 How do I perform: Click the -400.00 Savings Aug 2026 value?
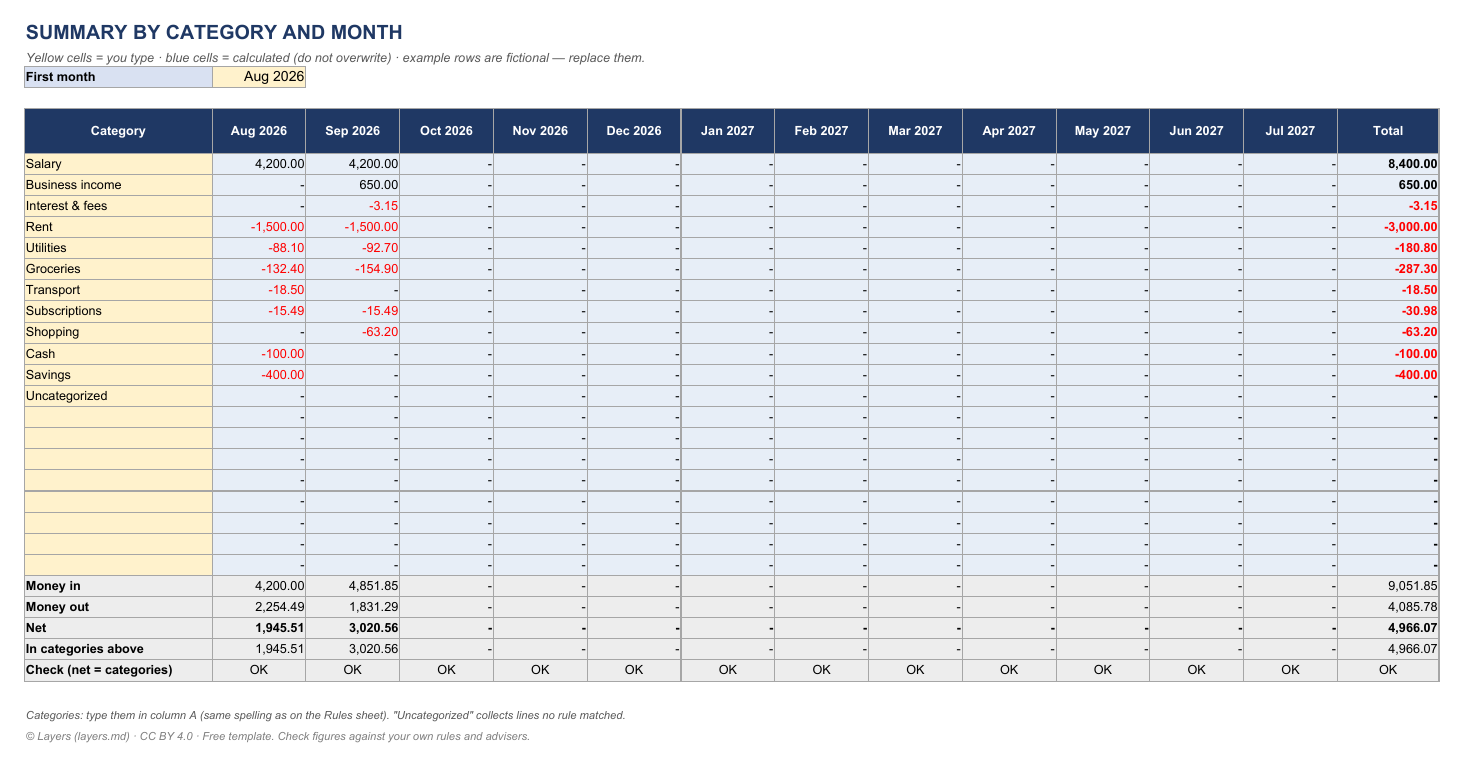point(259,375)
